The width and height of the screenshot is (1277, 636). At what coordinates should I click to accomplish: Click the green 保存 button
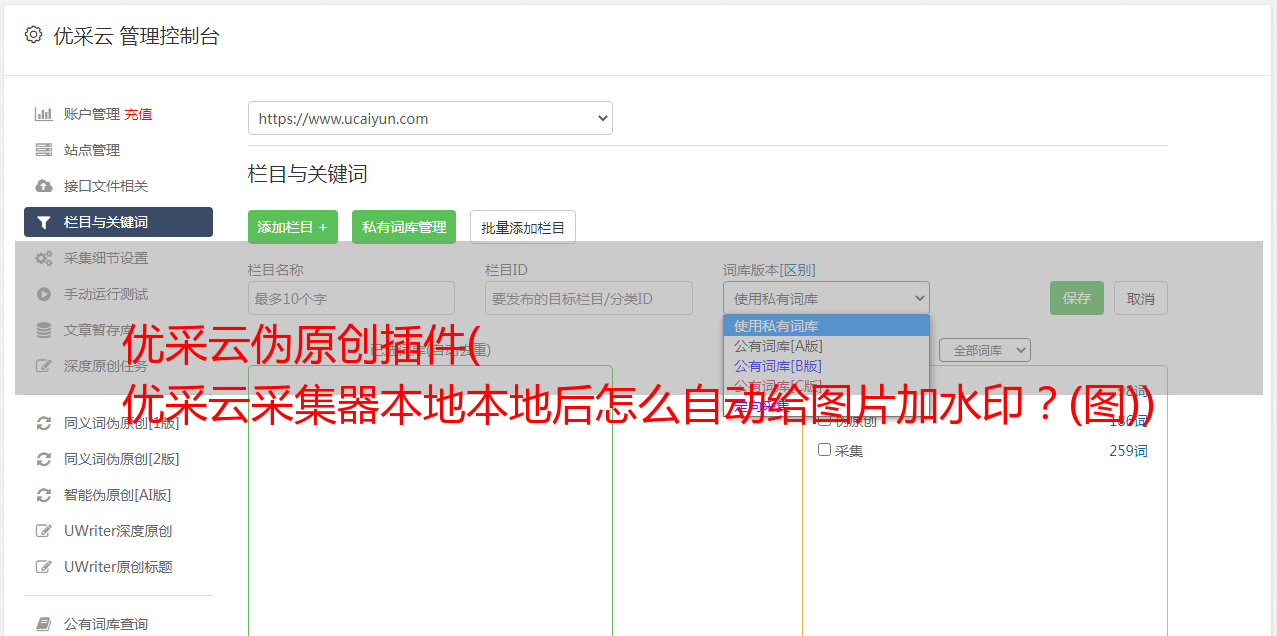pyautogui.click(x=1077, y=298)
